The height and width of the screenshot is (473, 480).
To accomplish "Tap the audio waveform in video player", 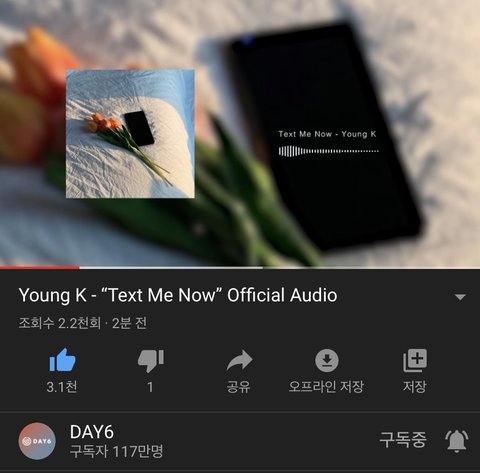I will coord(329,151).
